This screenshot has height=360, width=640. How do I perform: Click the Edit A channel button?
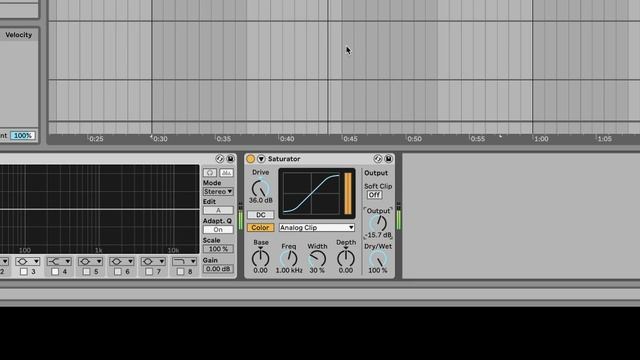coord(218,210)
